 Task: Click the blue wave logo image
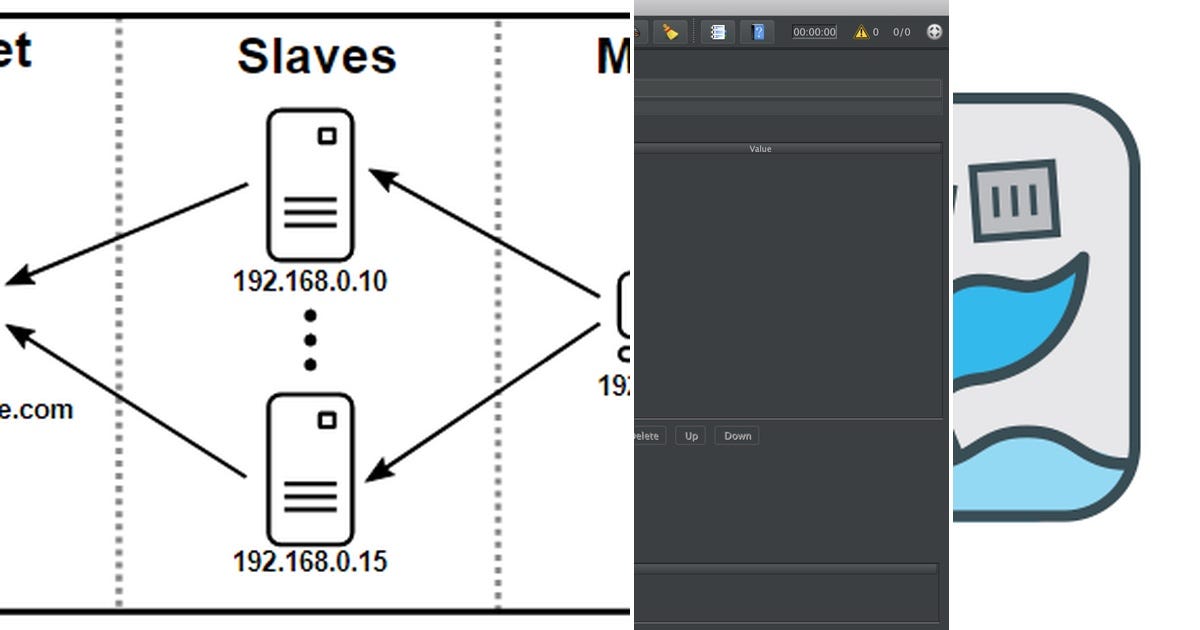pyautogui.click(x=1045, y=307)
